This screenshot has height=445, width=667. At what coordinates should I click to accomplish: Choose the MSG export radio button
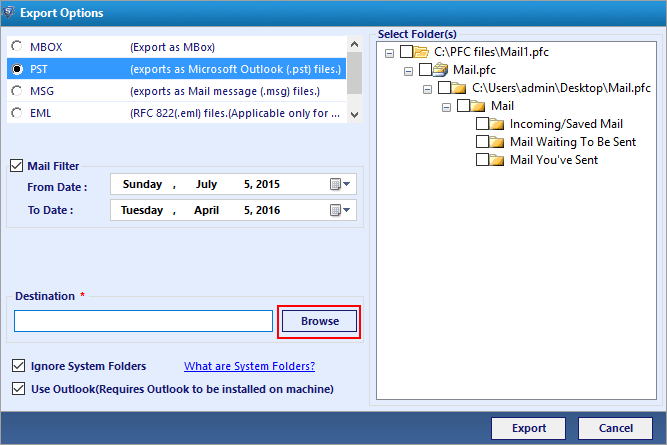(x=17, y=91)
